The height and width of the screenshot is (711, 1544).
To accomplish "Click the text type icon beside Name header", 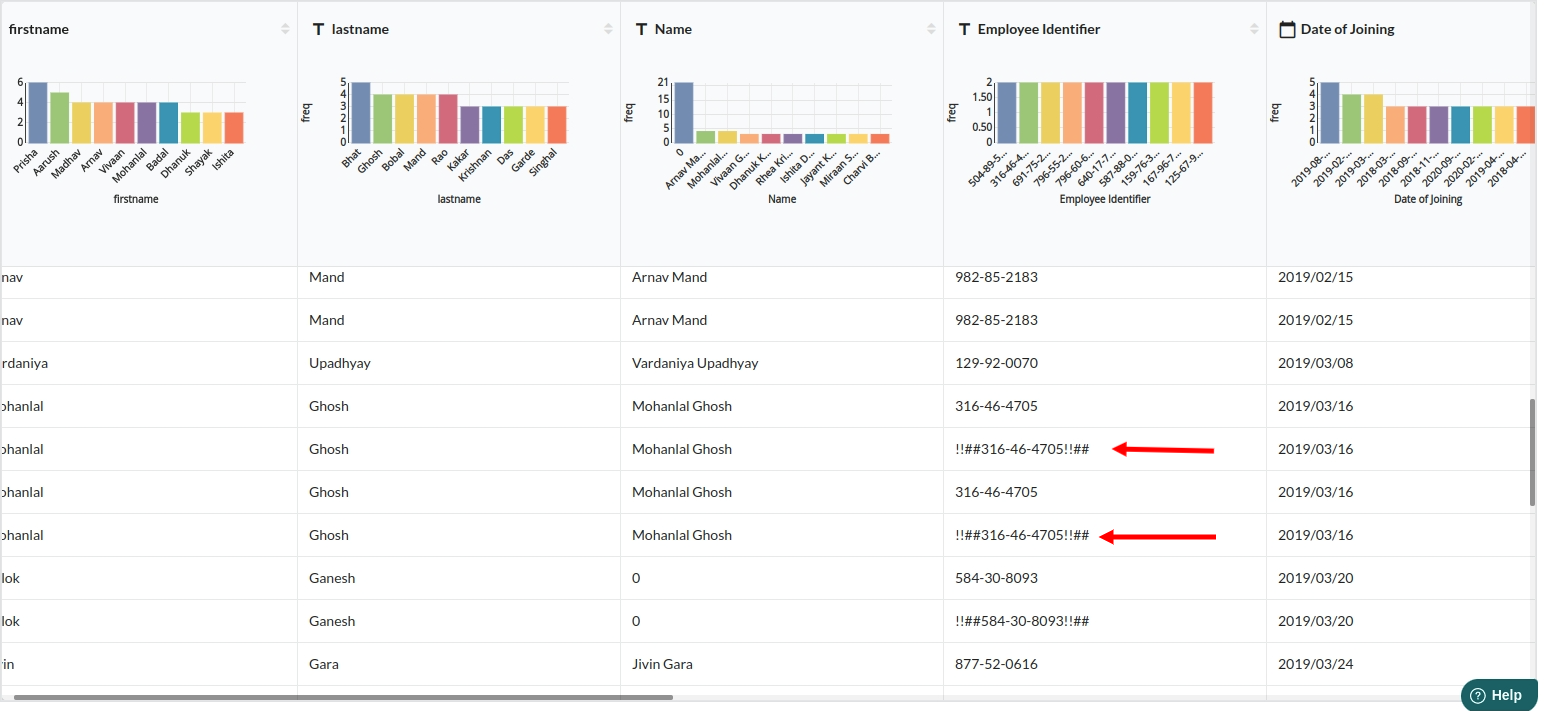I will [641, 30].
